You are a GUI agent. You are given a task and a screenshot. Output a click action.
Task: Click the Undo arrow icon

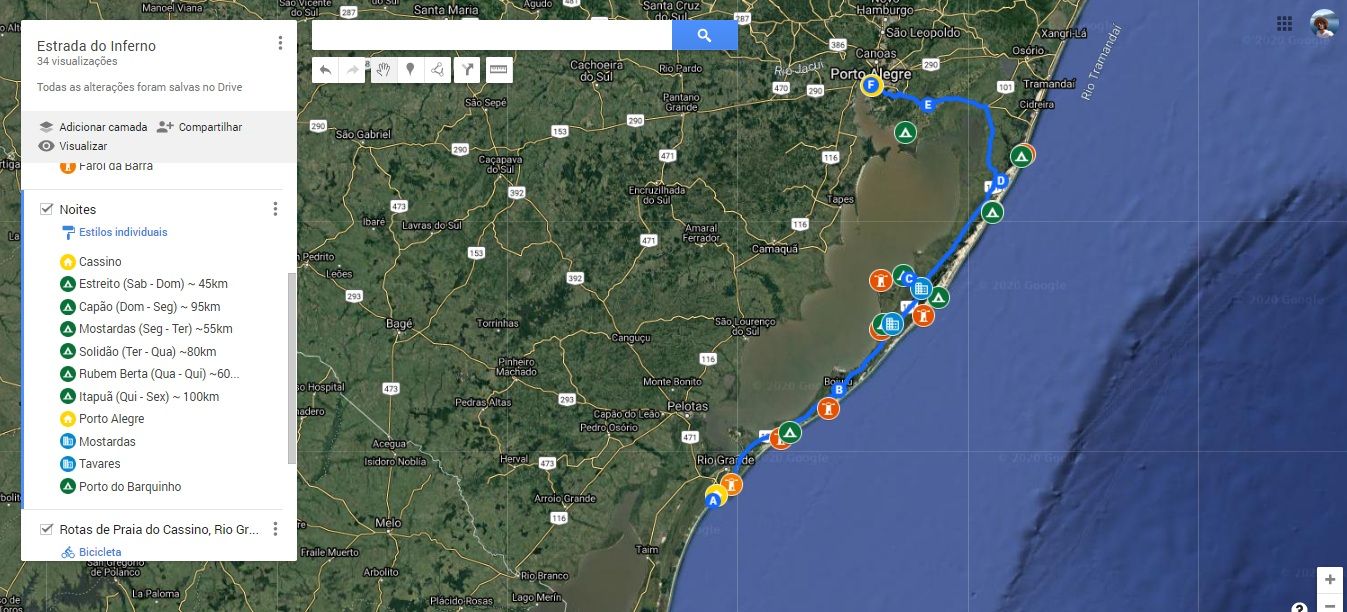(x=325, y=69)
